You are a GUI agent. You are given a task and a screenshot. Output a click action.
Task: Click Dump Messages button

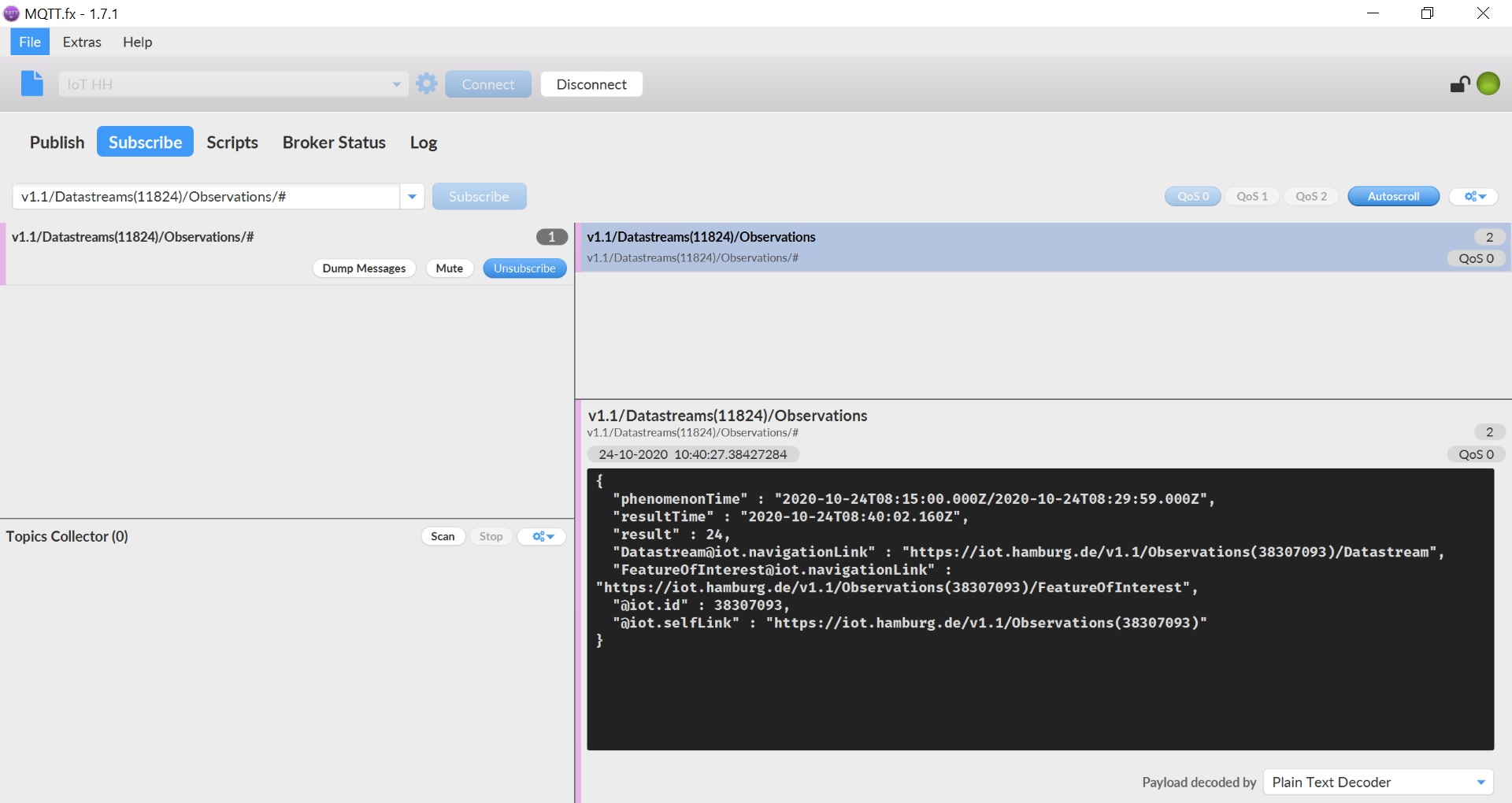click(364, 268)
